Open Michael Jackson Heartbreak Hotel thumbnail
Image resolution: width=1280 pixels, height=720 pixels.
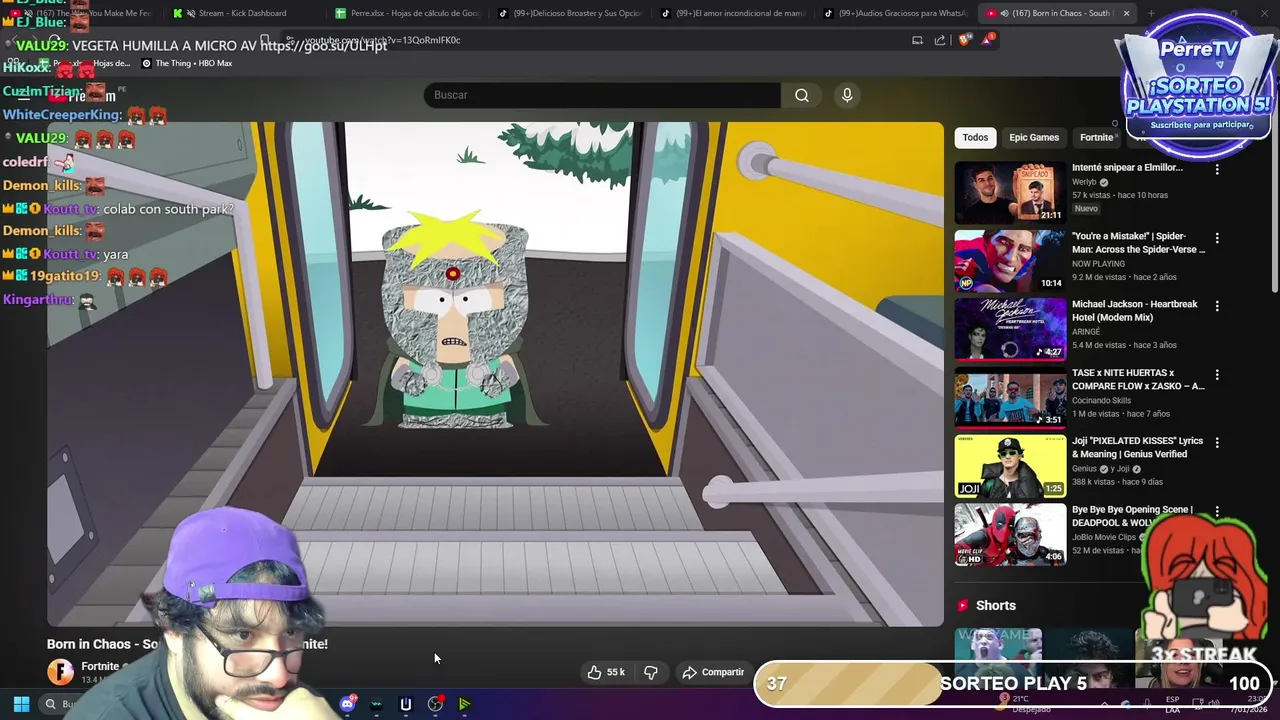pos(1010,329)
